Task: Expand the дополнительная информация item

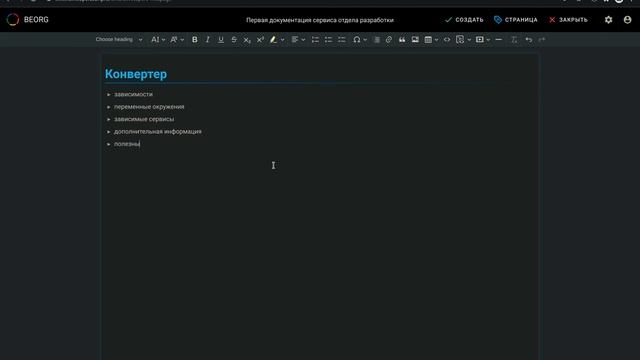Action: coord(109,132)
